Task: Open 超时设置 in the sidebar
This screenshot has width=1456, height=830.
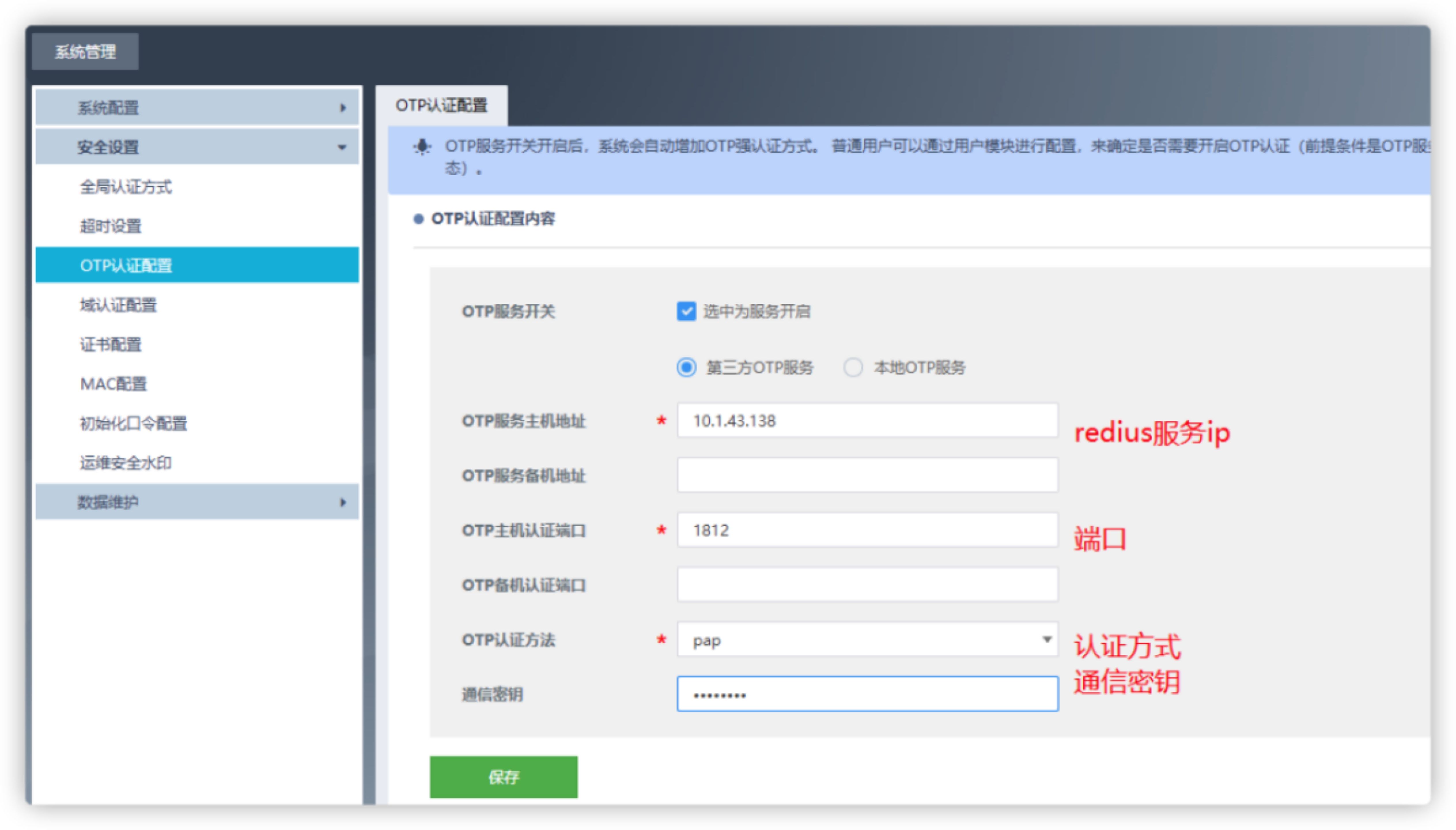Action: [111, 226]
